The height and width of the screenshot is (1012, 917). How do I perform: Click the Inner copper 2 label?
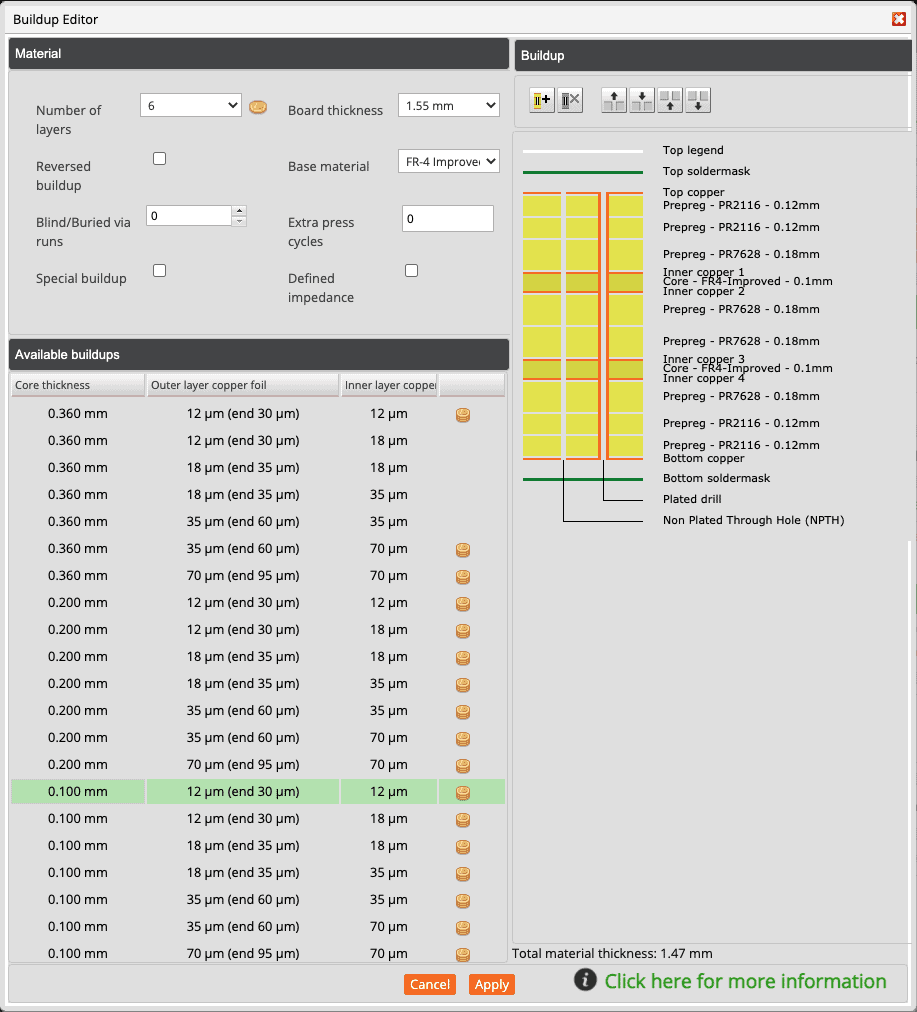click(703, 291)
